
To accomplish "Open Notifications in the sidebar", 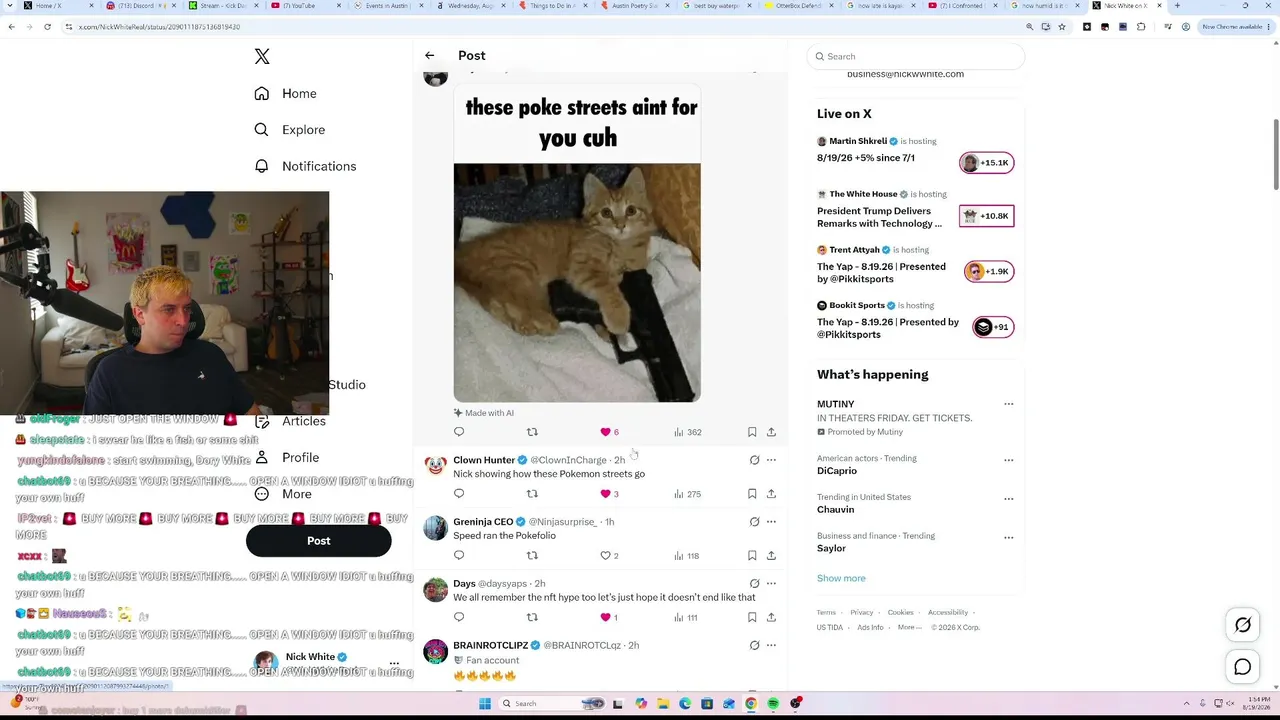I will [305, 167].
